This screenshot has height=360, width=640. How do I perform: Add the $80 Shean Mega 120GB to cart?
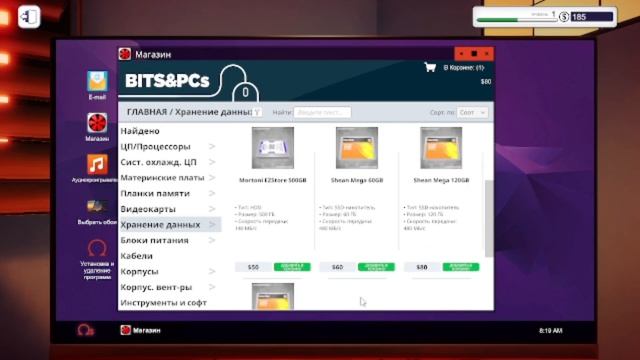[x=461, y=267]
